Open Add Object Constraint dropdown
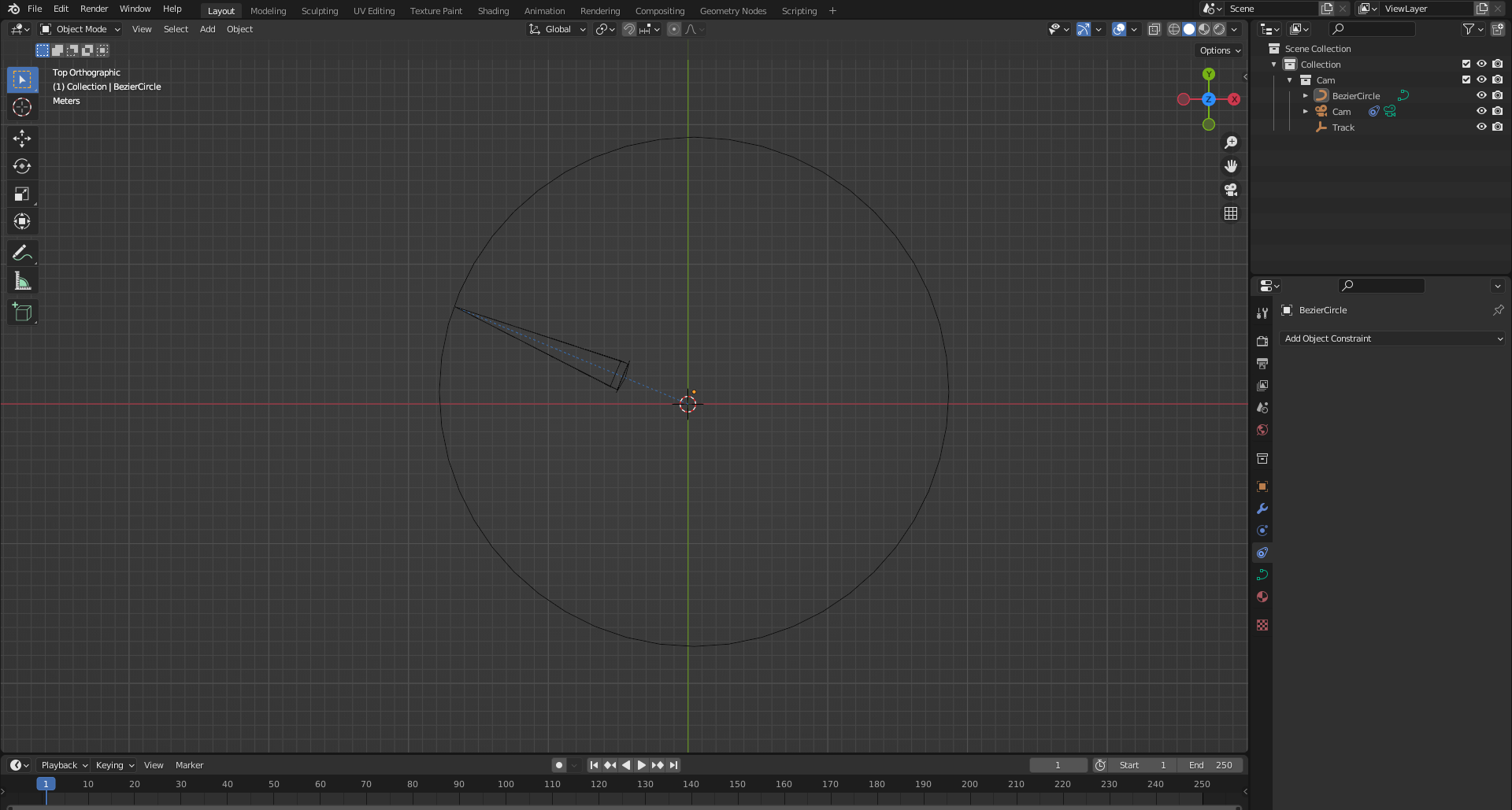The image size is (1512, 810). pos(1393,338)
